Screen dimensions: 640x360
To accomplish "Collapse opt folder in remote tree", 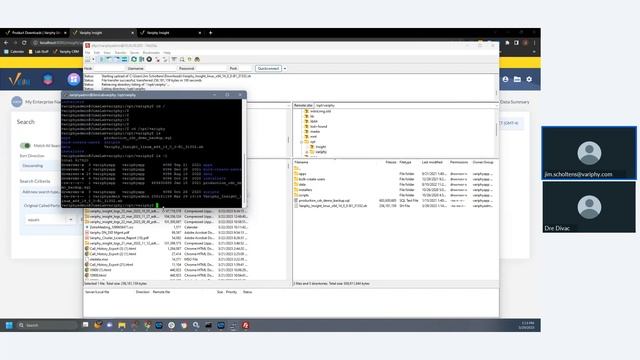I will tap(302, 142).
